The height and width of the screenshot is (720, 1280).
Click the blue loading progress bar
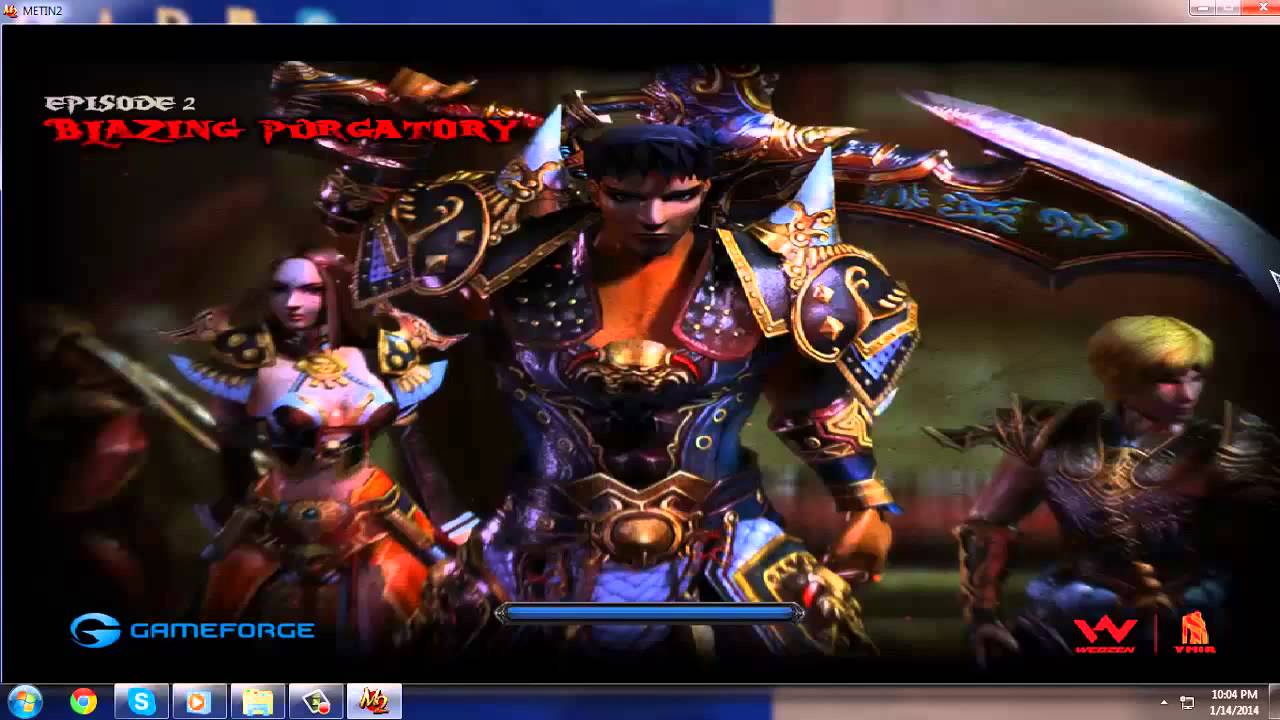649,614
